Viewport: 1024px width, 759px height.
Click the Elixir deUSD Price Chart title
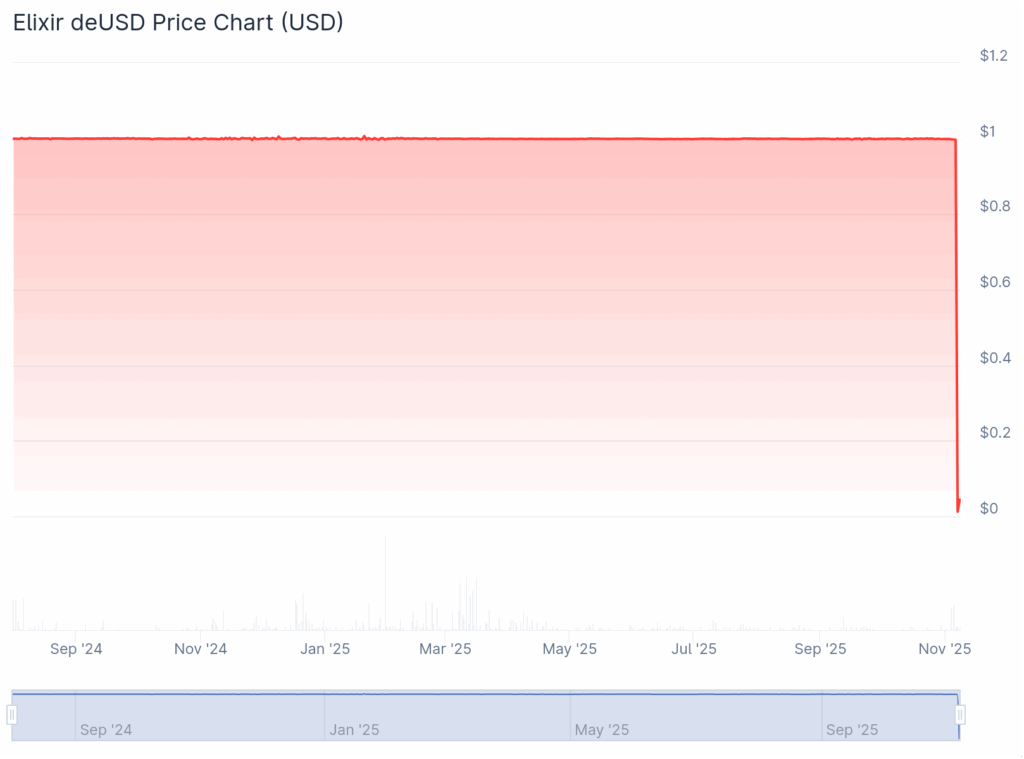[178, 23]
